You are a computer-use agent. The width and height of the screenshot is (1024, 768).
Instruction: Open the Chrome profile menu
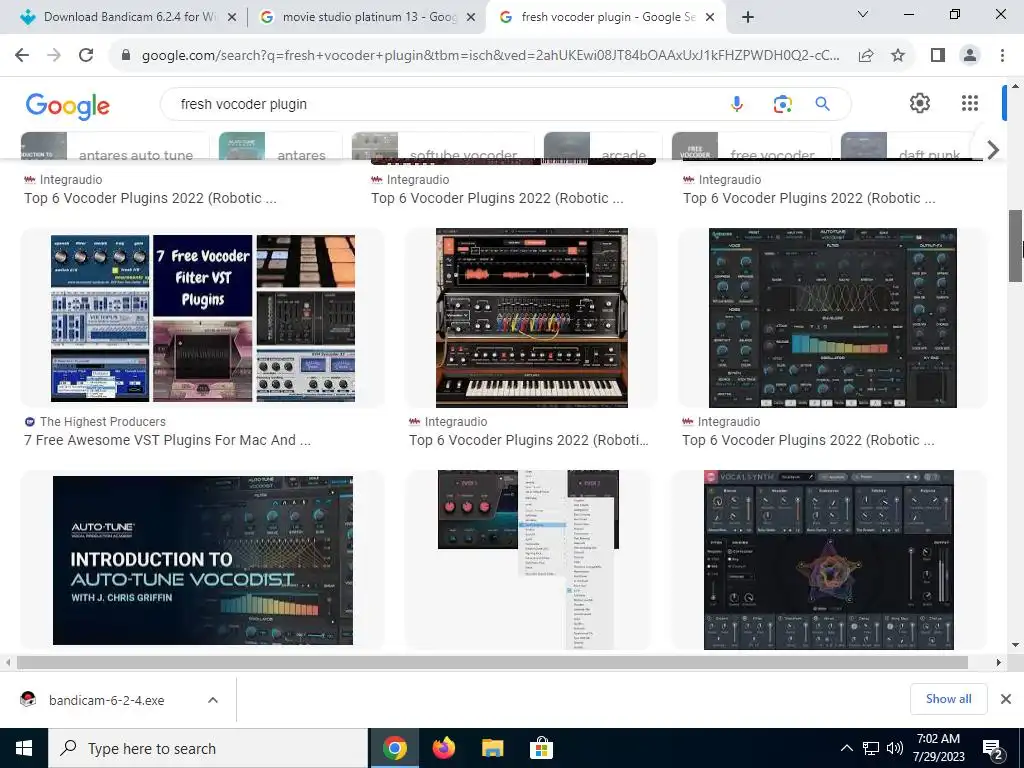point(970,56)
